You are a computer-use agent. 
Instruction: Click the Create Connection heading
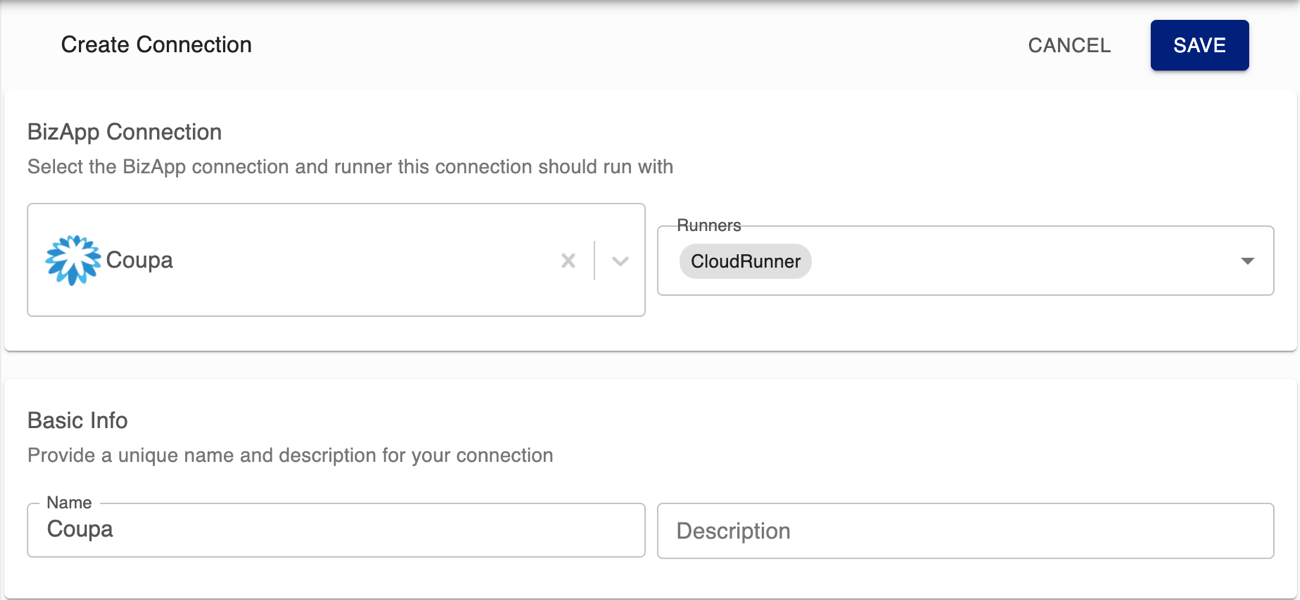(x=156, y=44)
